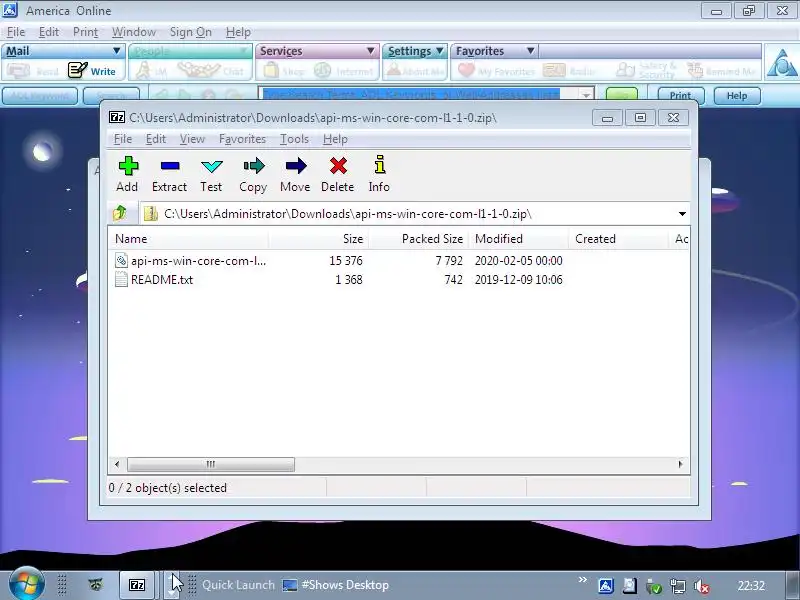Go up one folder level in 7-Zip
Screen dimensions: 800x600
coord(120,213)
